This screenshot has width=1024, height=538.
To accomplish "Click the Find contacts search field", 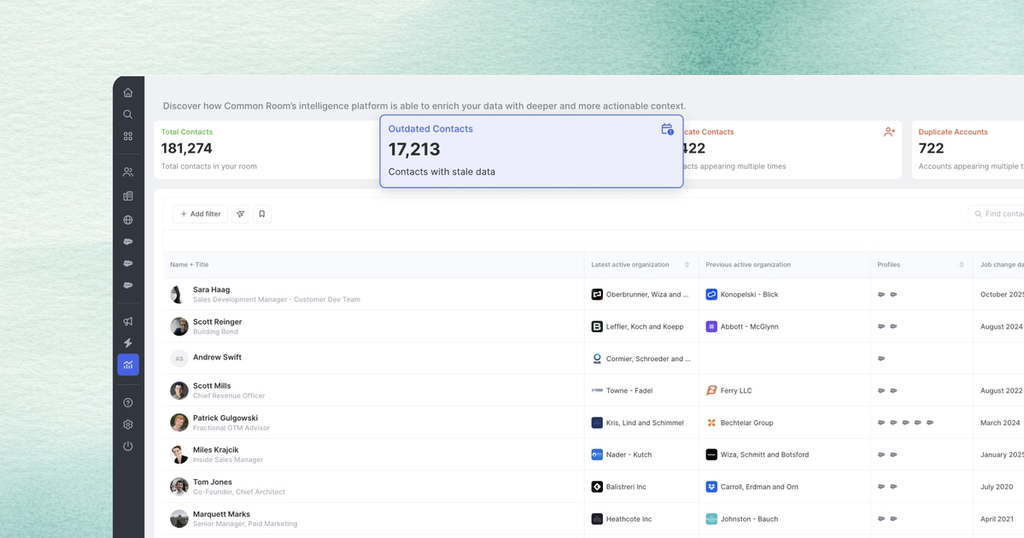I will (x=996, y=214).
